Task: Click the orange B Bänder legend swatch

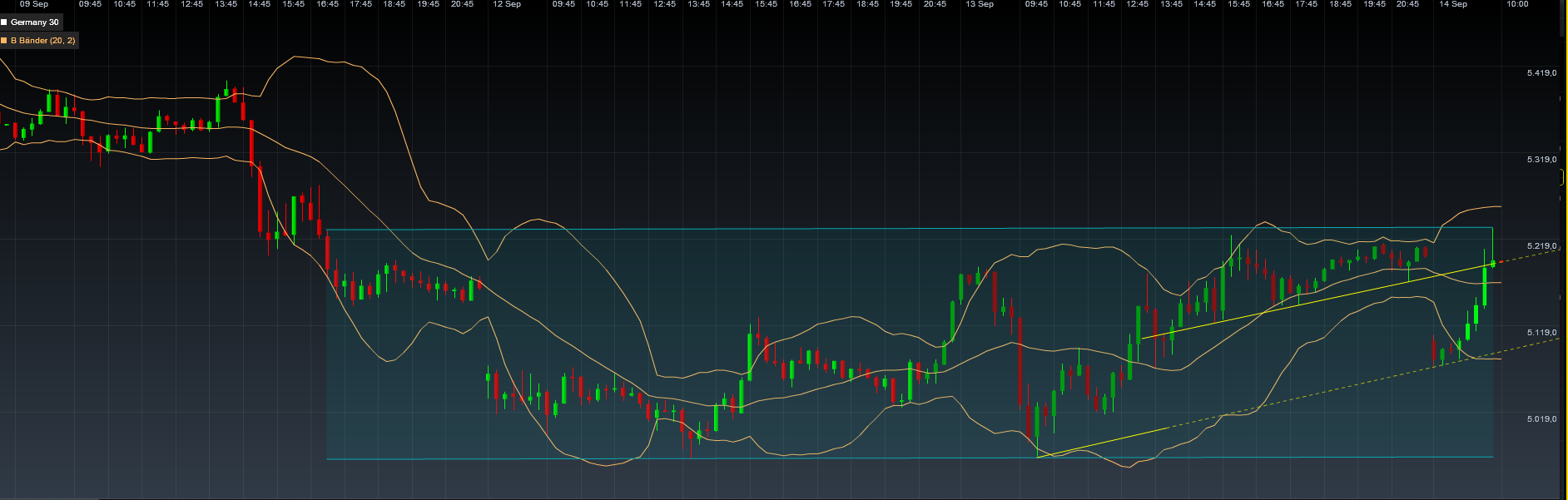Action: pos(4,41)
